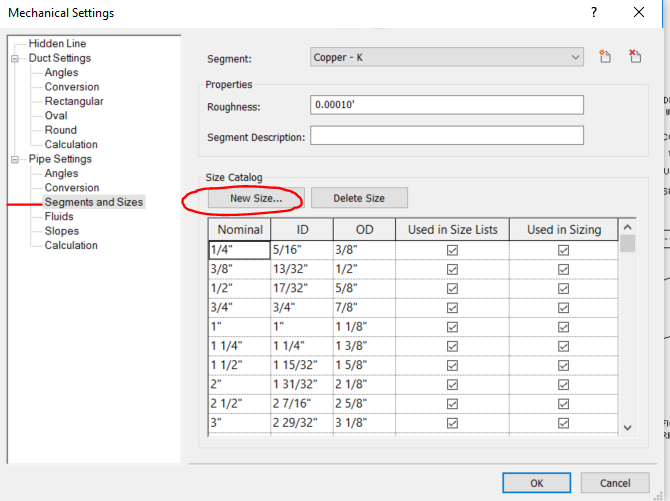Select Round under Duct Settings
This screenshot has width=670, height=501.
61,130
